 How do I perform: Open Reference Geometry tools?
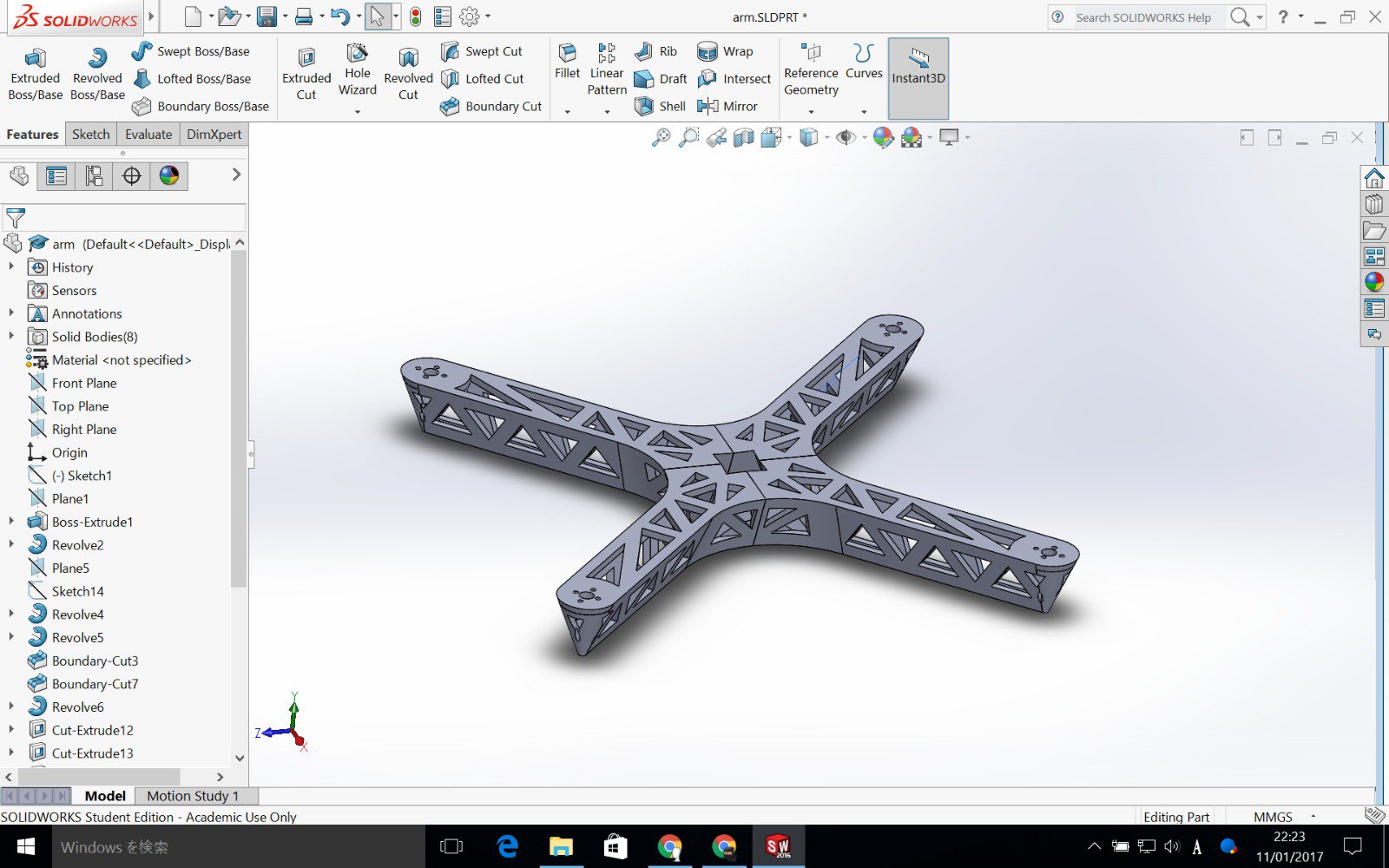click(x=811, y=69)
